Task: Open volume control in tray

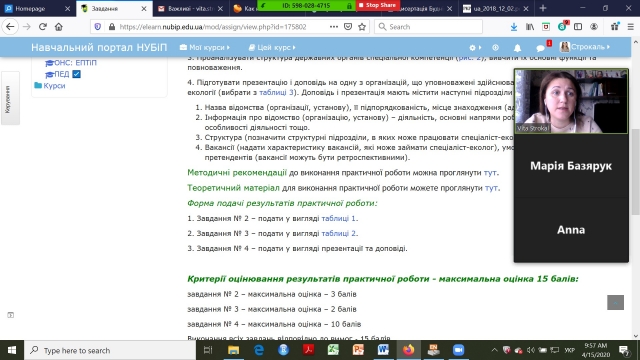Action: (531, 350)
